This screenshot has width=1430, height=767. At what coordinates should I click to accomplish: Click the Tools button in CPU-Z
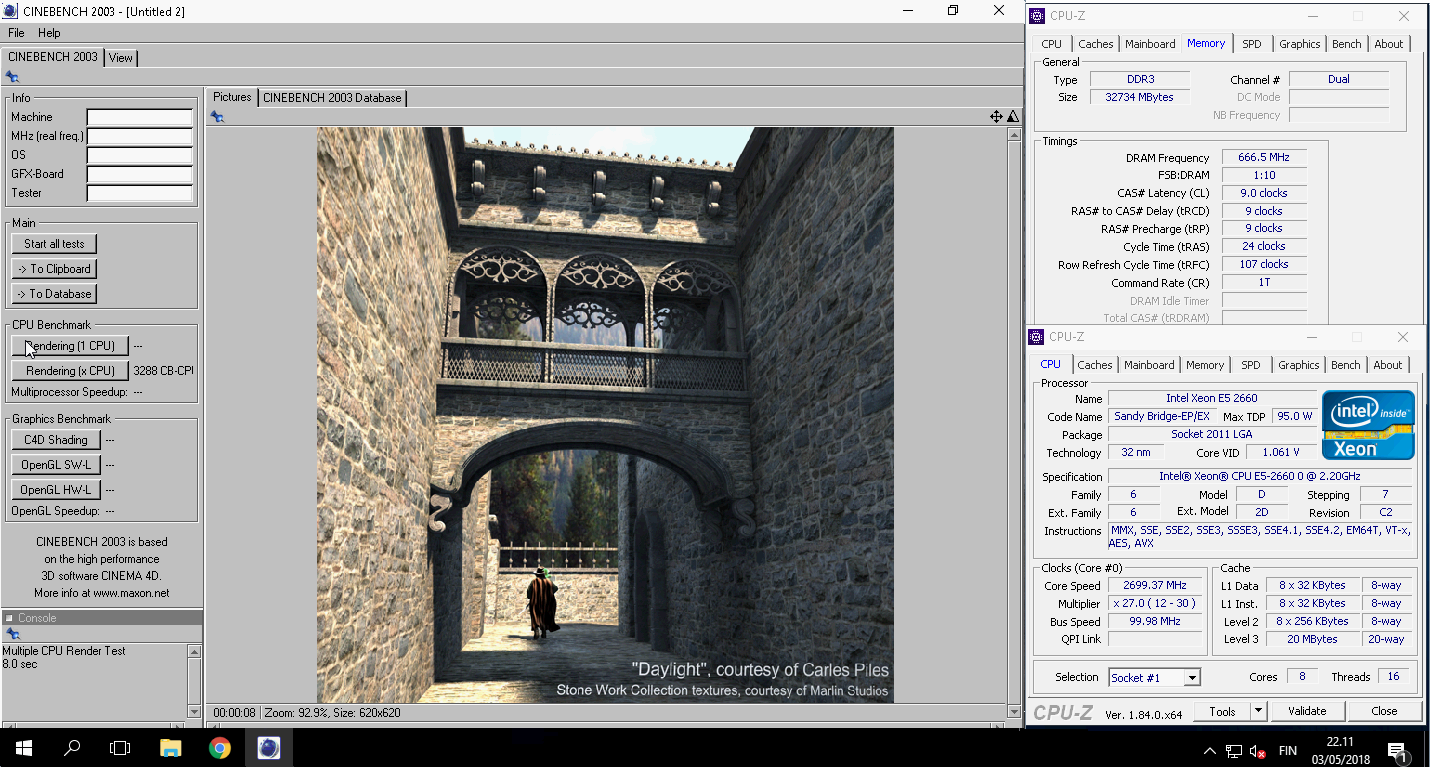1222,711
